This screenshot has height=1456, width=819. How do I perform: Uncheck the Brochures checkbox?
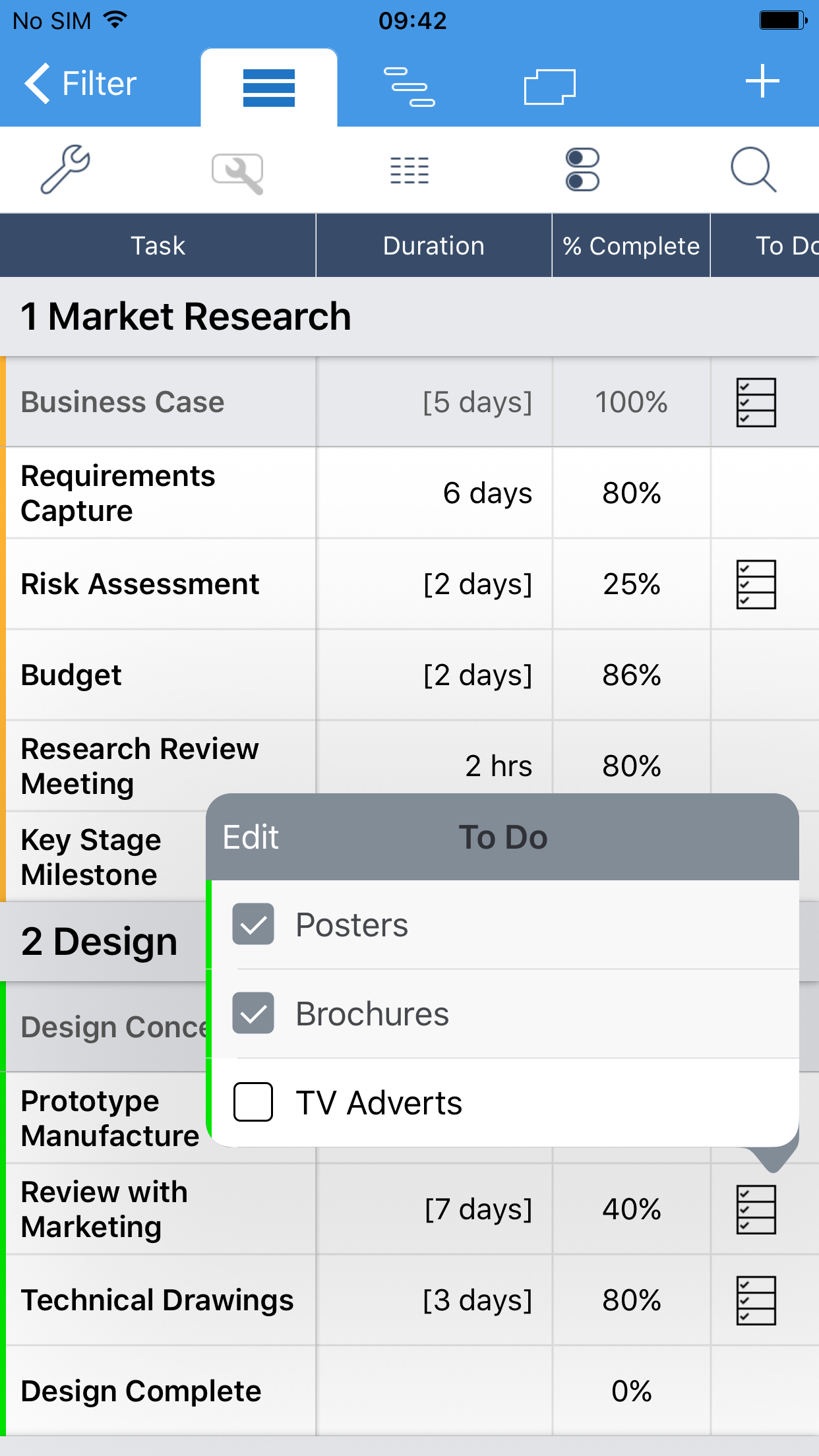[253, 1013]
